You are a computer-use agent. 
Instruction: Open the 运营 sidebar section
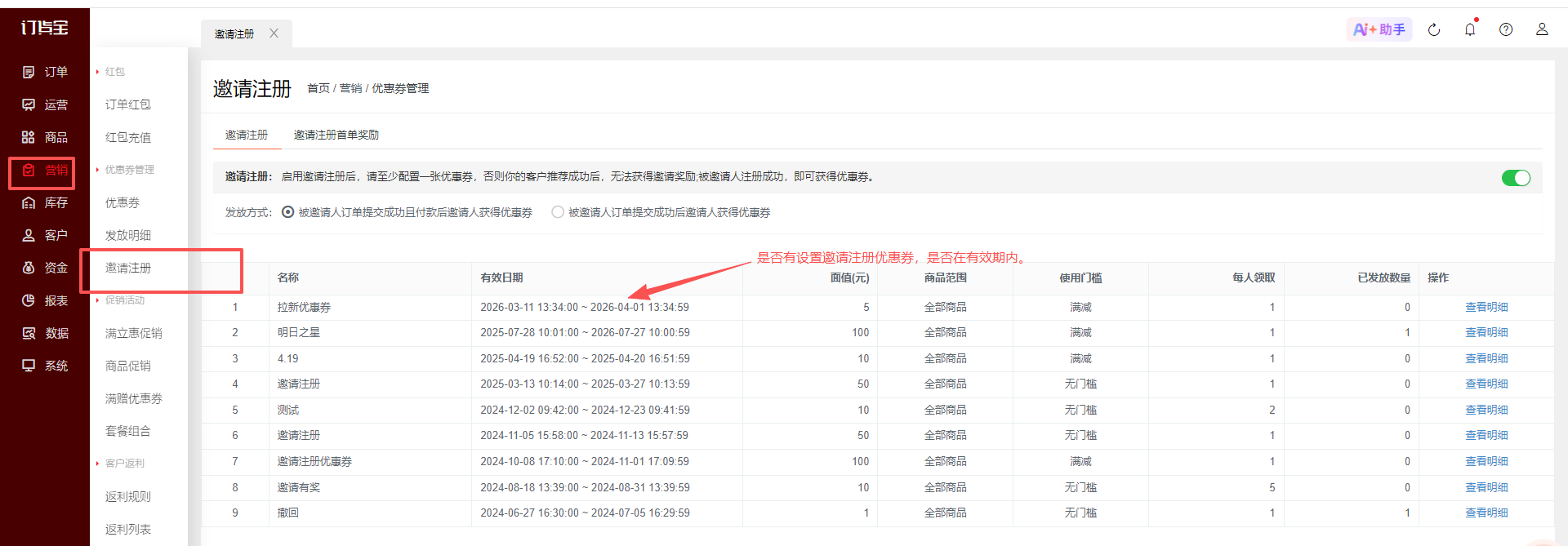[45, 104]
